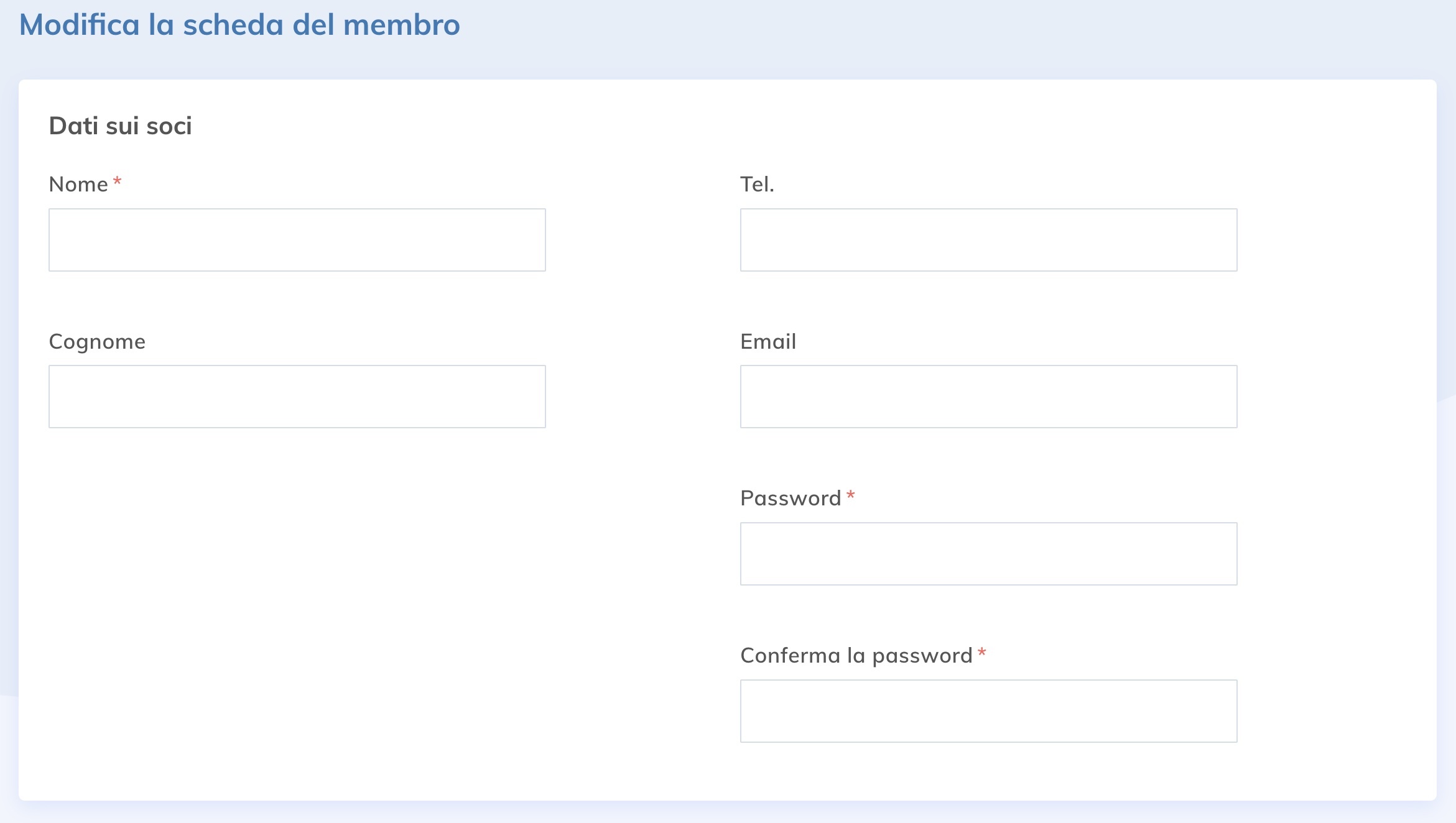This screenshot has height=823, width=1456.
Task: Select the Nome field label
Action: pyautogui.click(x=78, y=183)
